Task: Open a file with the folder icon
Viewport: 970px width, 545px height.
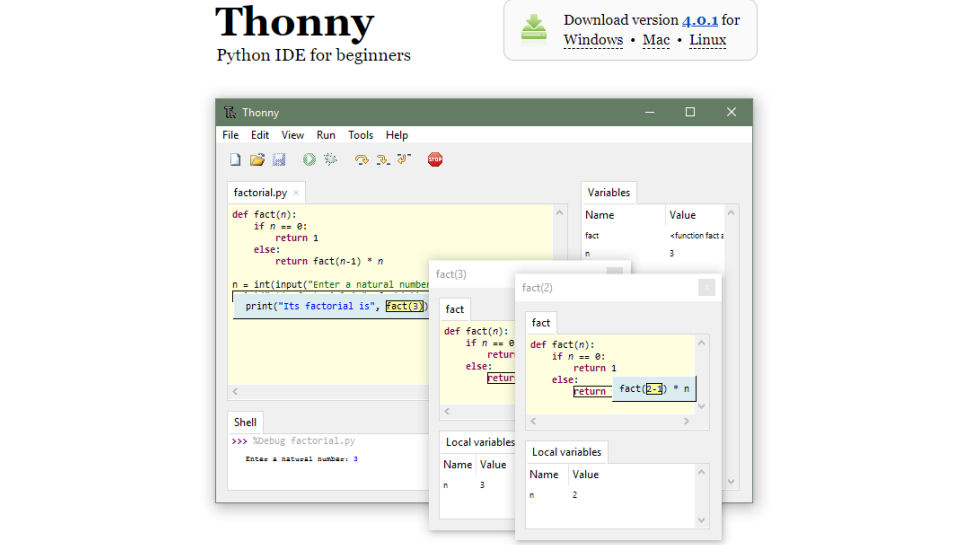Action: tap(257, 160)
